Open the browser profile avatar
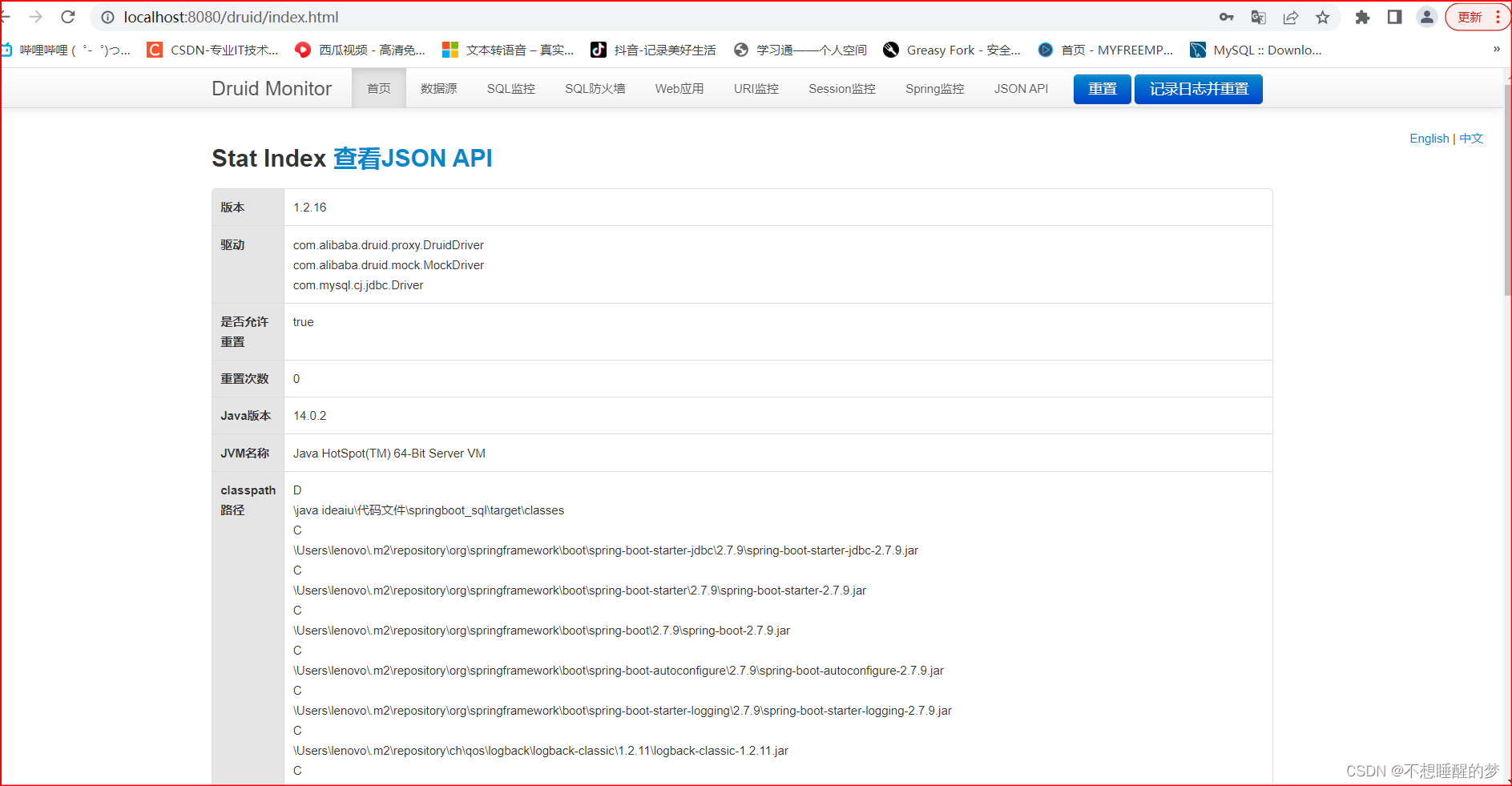The height and width of the screenshot is (786, 1512). (x=1426, y=17)
